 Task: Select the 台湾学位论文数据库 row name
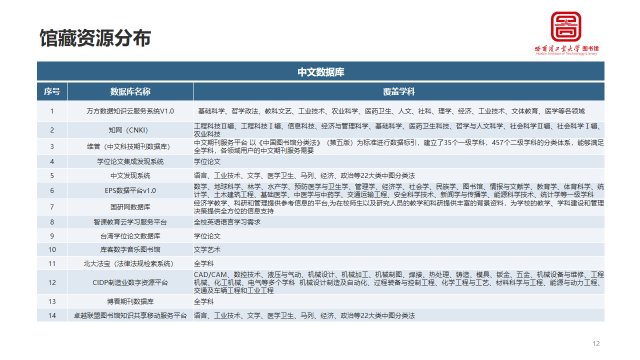(130, 236)
